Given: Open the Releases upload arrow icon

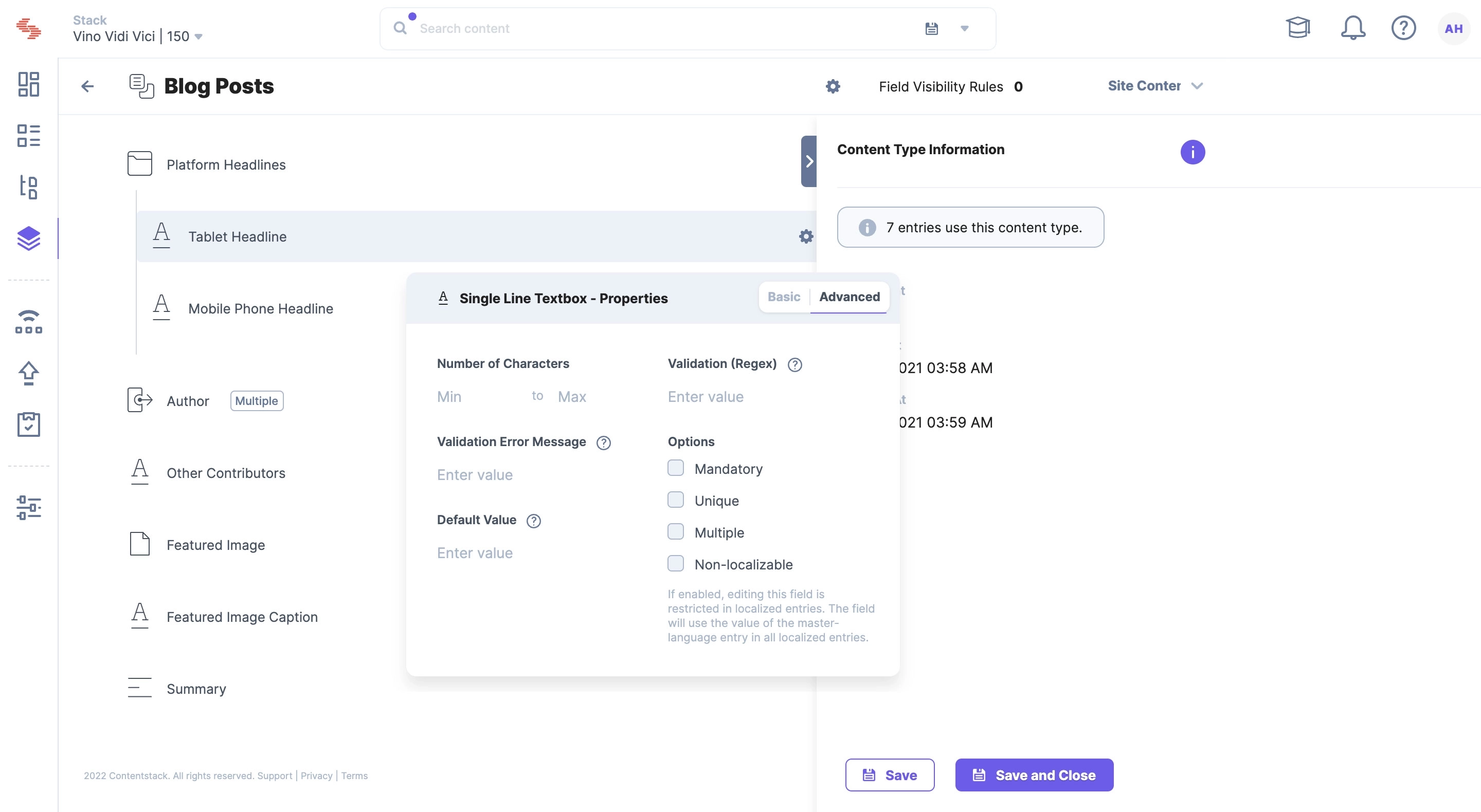Looking at the screenshot, I should pos(28,374).
